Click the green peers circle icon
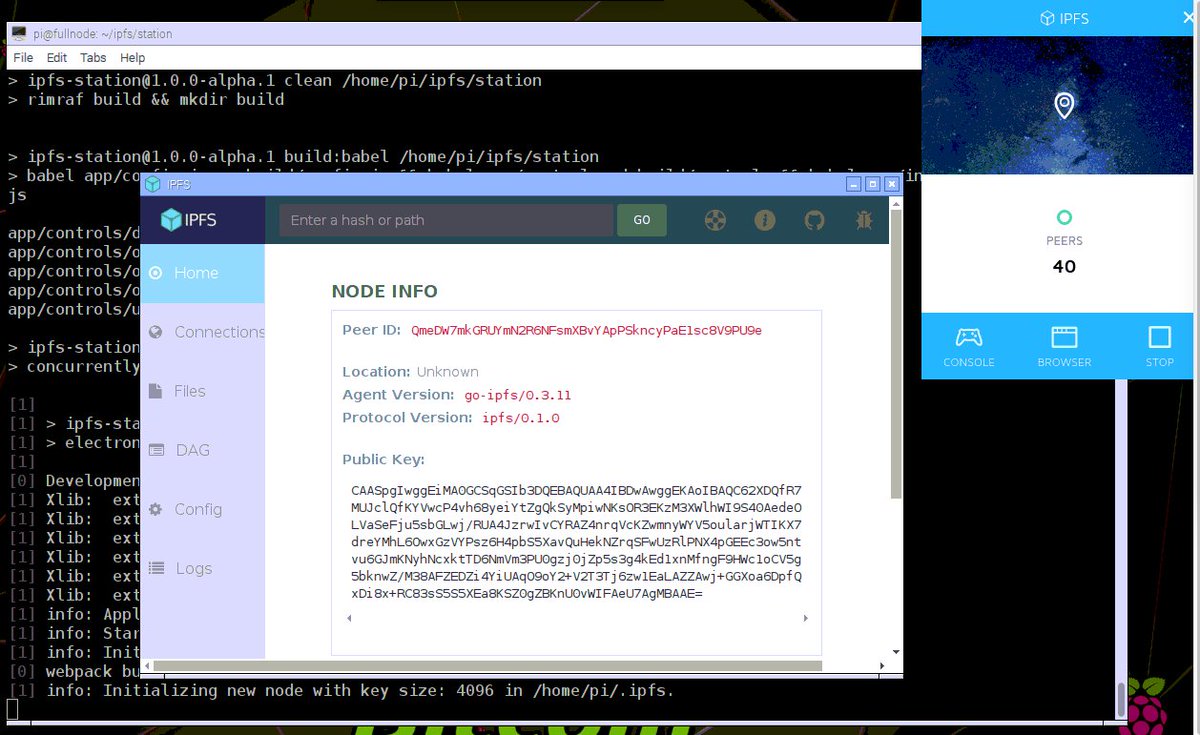This screenshot has width=1200, height=735. tap(1064, 217)
